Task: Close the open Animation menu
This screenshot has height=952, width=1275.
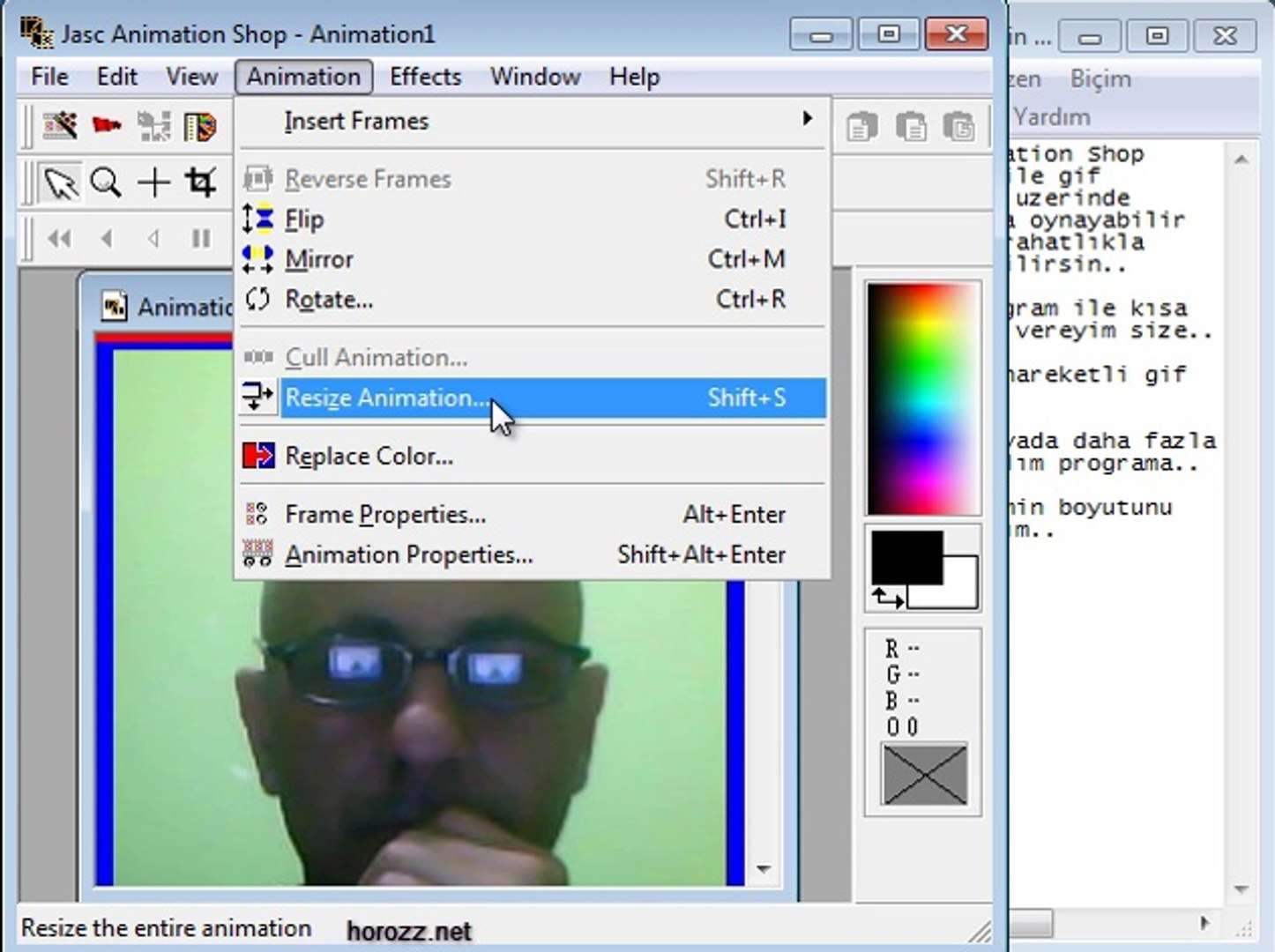Action: tap(303, 77)
